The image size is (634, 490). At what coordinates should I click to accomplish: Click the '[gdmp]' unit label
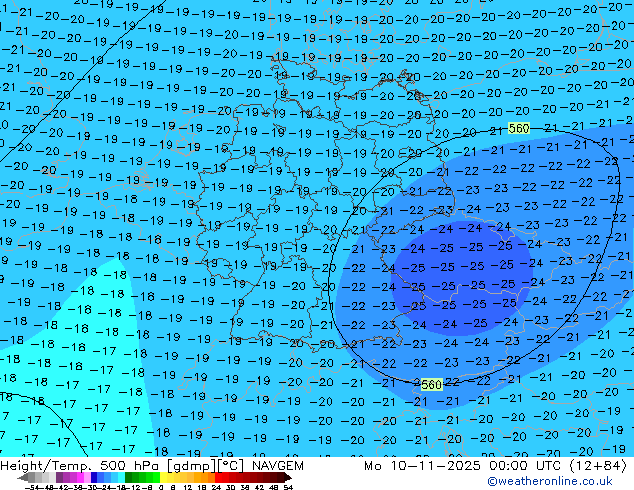(x=190, y=466)
